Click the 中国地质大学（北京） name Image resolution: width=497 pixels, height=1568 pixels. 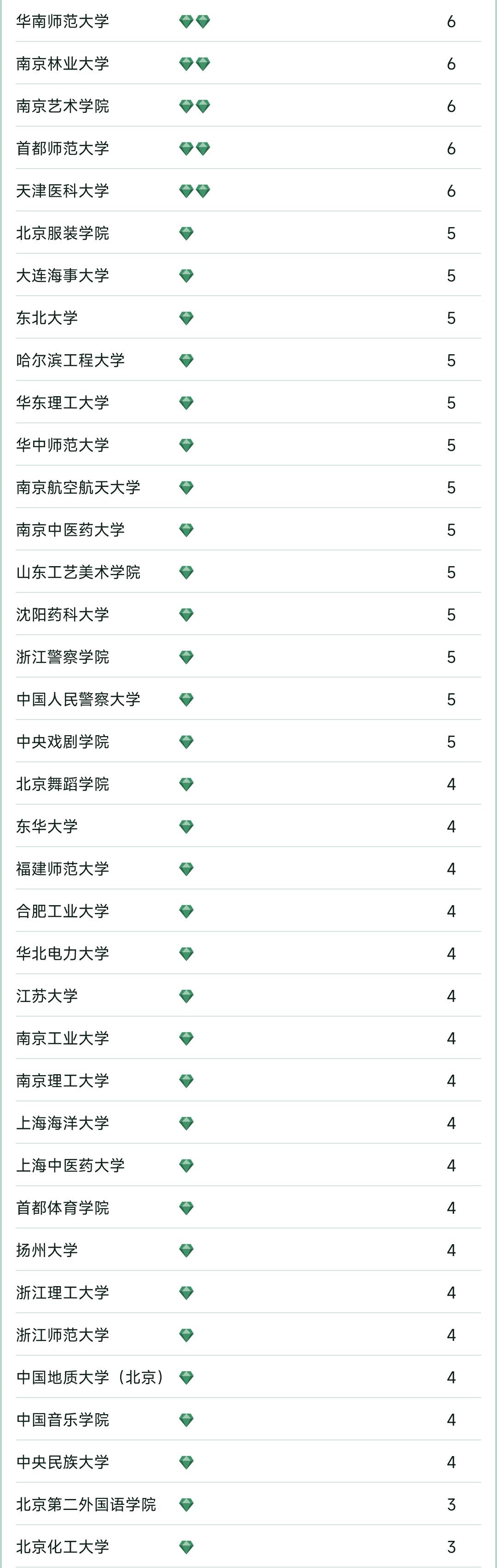pyautogui.click(x=90, y=1377)
